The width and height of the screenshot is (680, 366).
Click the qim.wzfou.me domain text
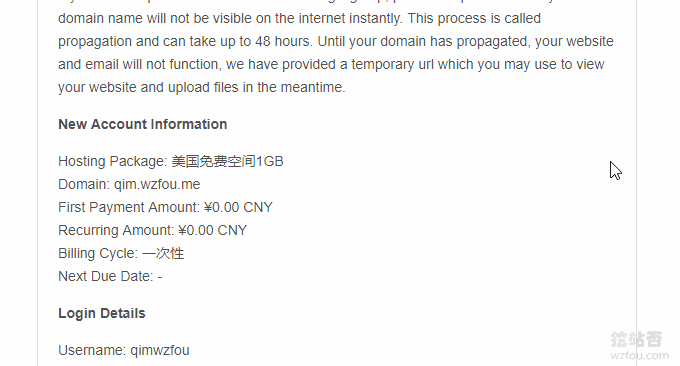point(157,184)
